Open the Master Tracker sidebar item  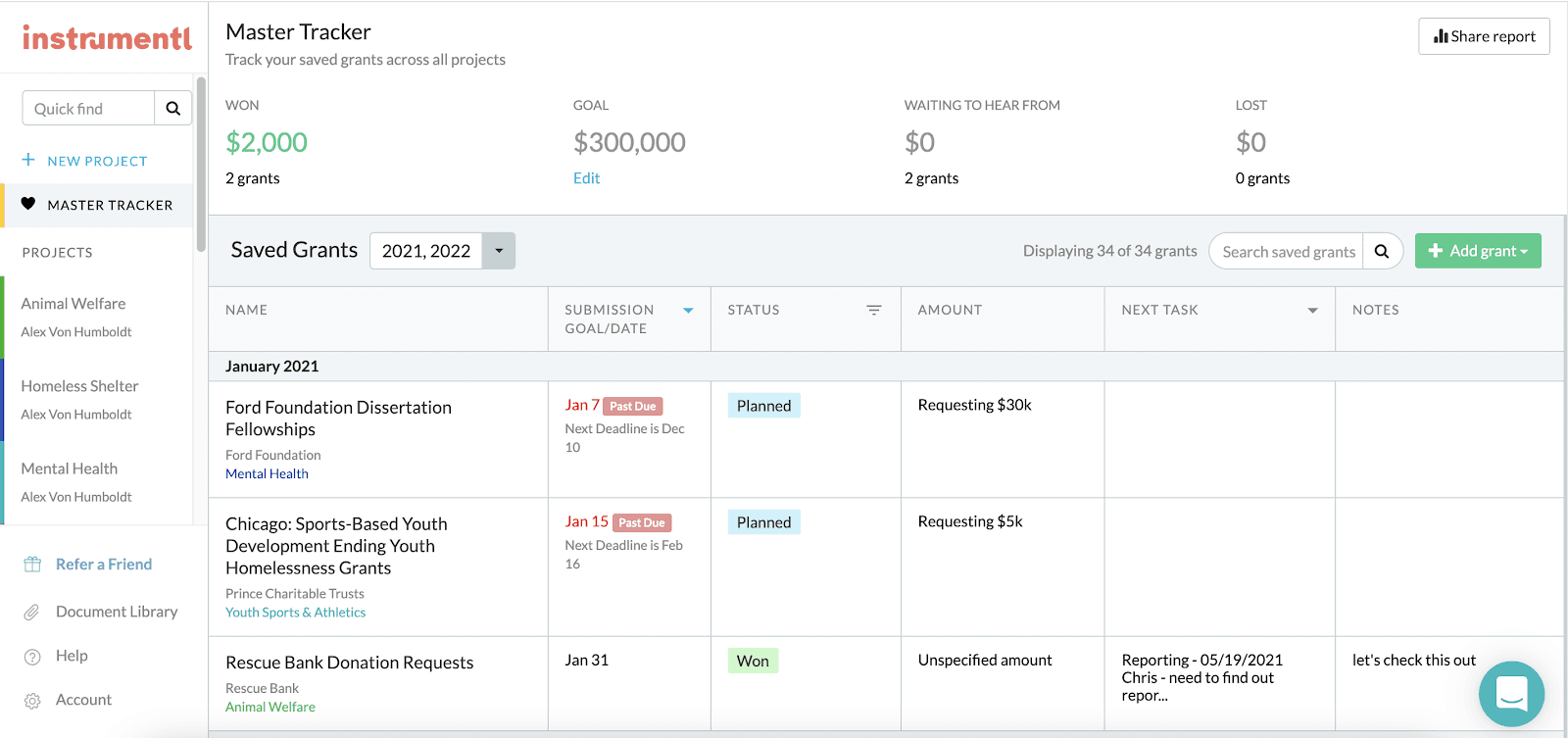(98, 205)
